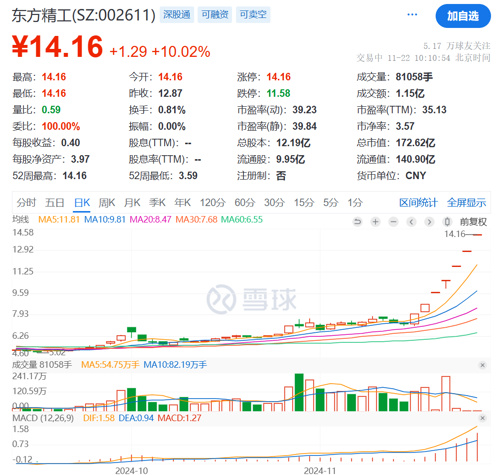Switch to the 1分 chart tab
This screenshot has width=500, height=475.
(x=355, y=203)
